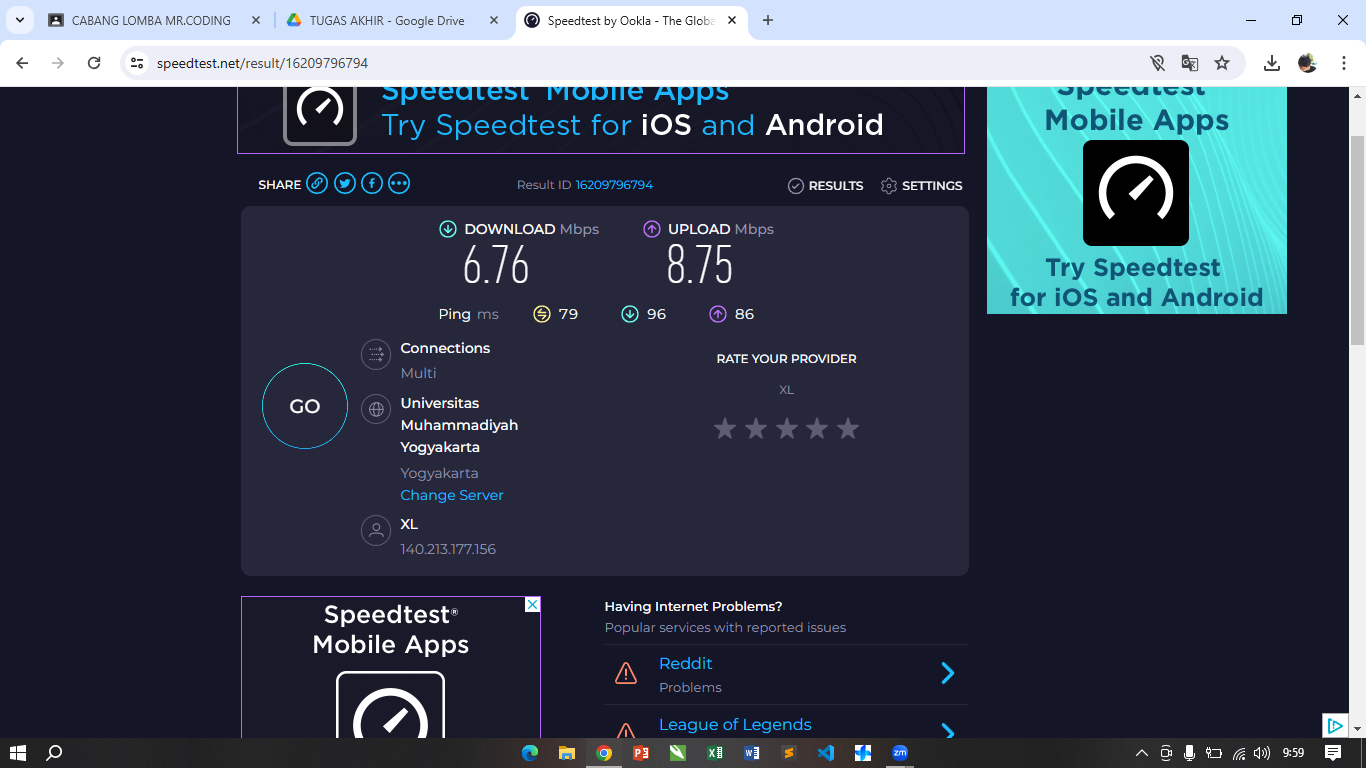The width and height of the screenshot is (1366, 768).
Task: Open the Windows Start menu
Action: [x=17, y=753]
